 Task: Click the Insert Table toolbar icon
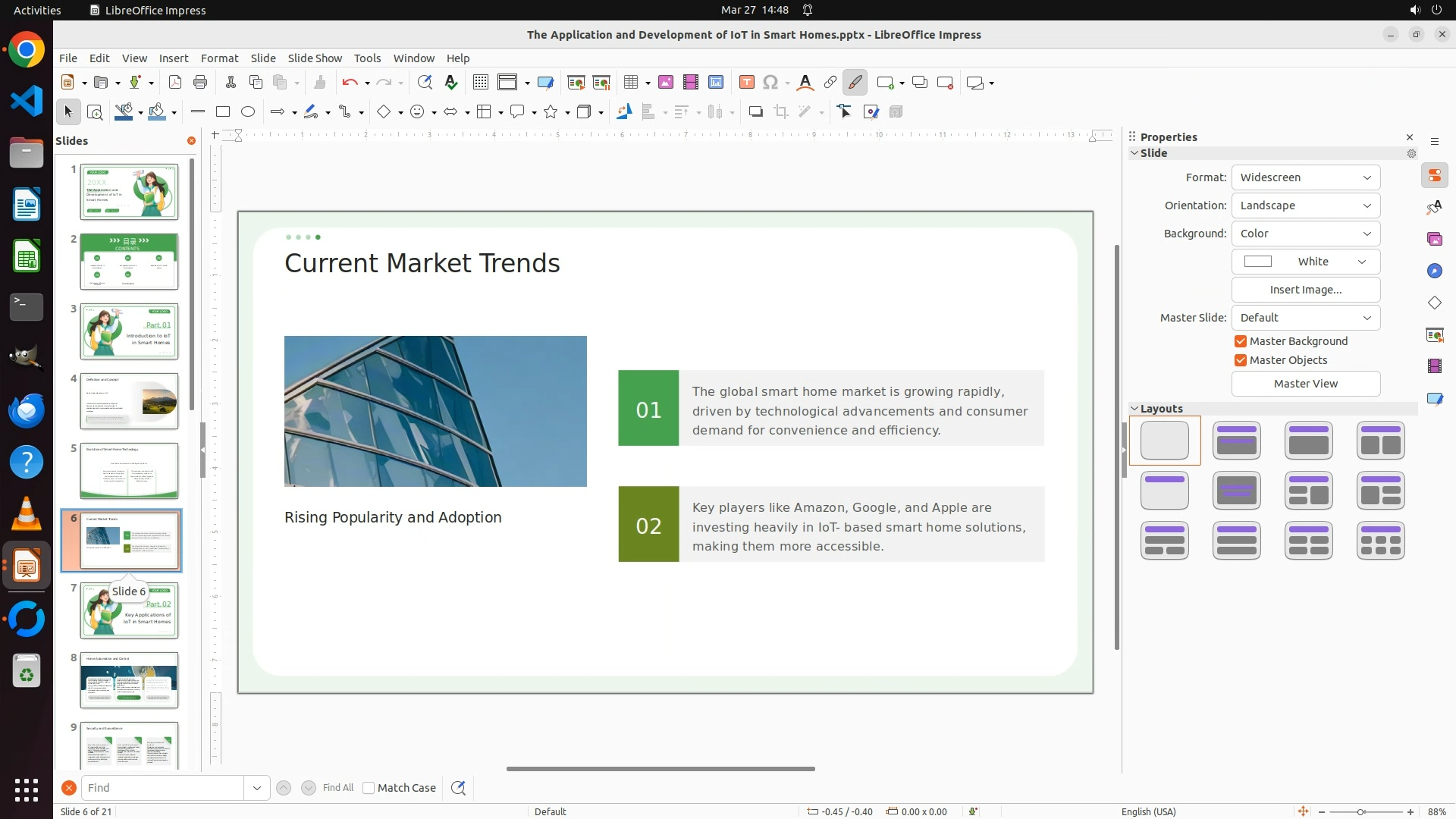630,83
